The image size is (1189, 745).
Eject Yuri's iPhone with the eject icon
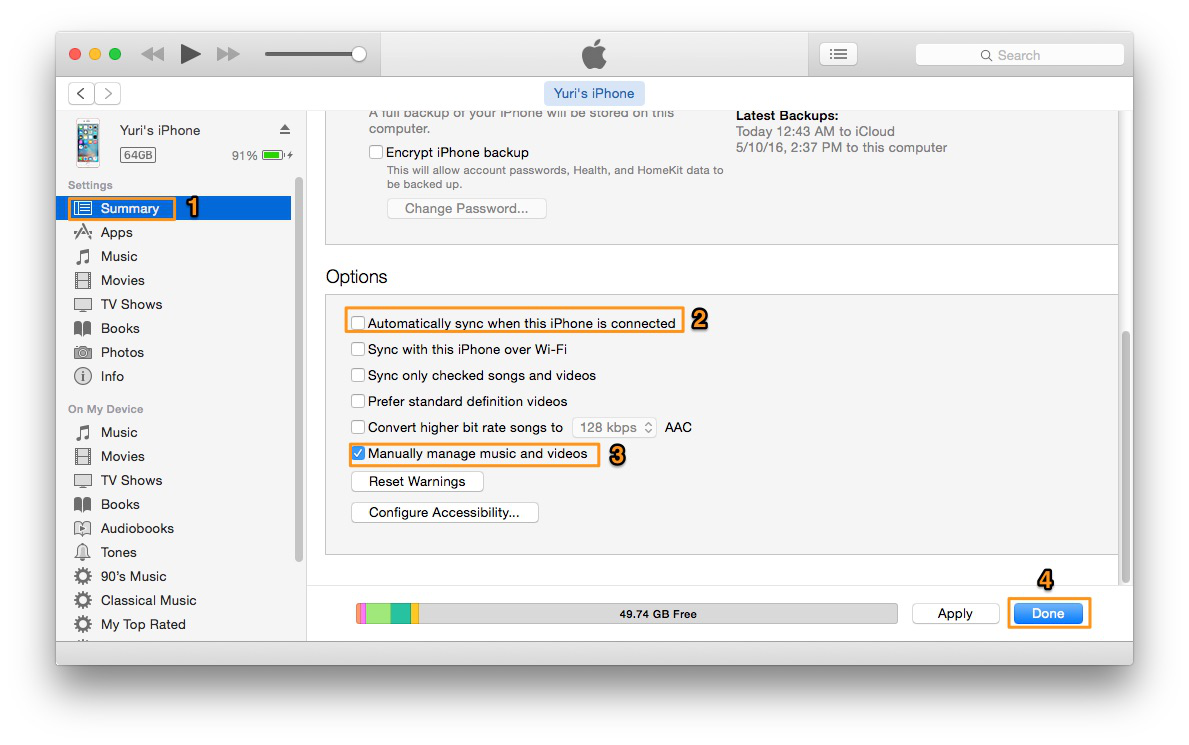click(x=284, y=130)
